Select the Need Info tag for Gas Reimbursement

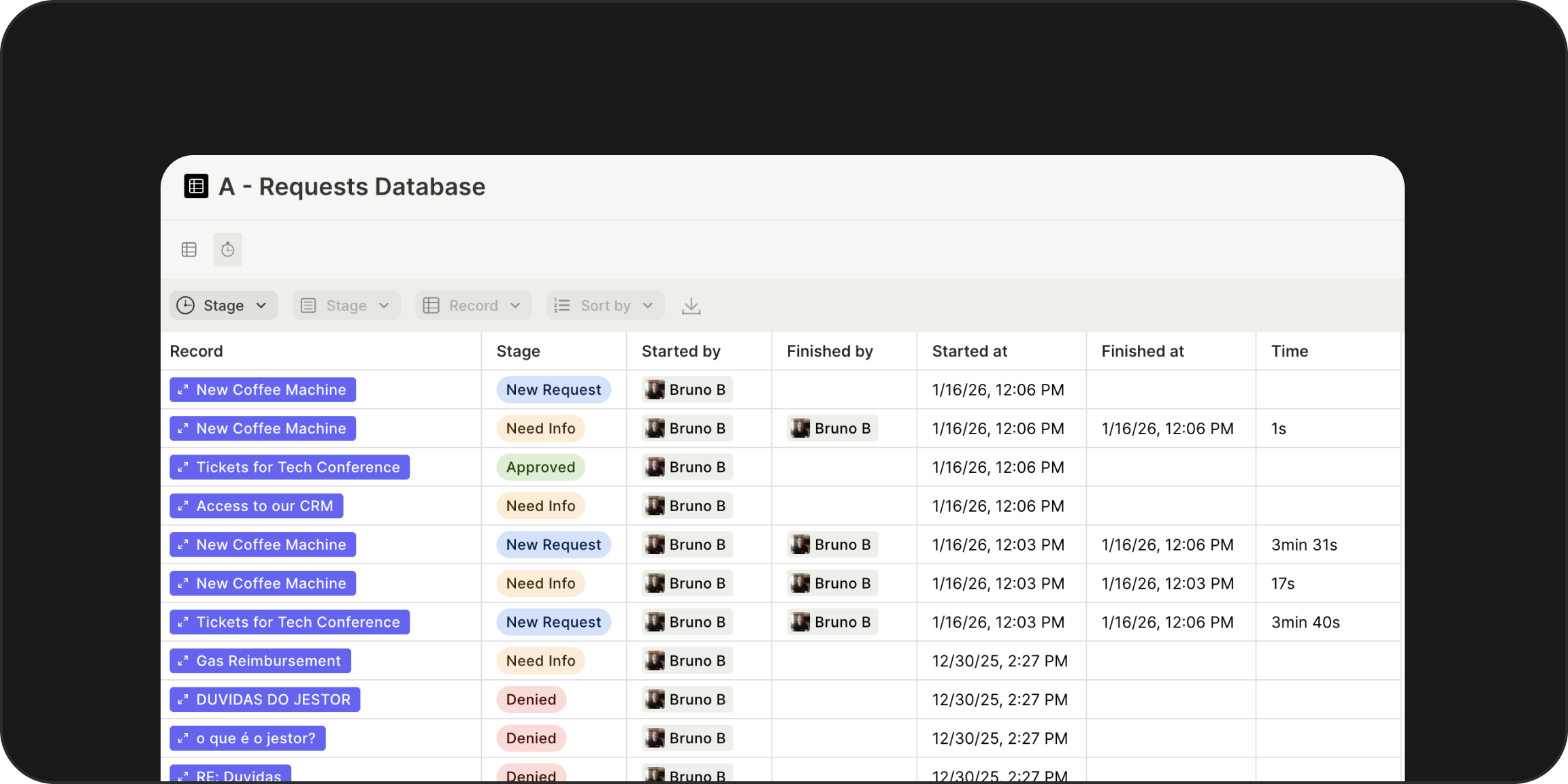pos(540,660)
